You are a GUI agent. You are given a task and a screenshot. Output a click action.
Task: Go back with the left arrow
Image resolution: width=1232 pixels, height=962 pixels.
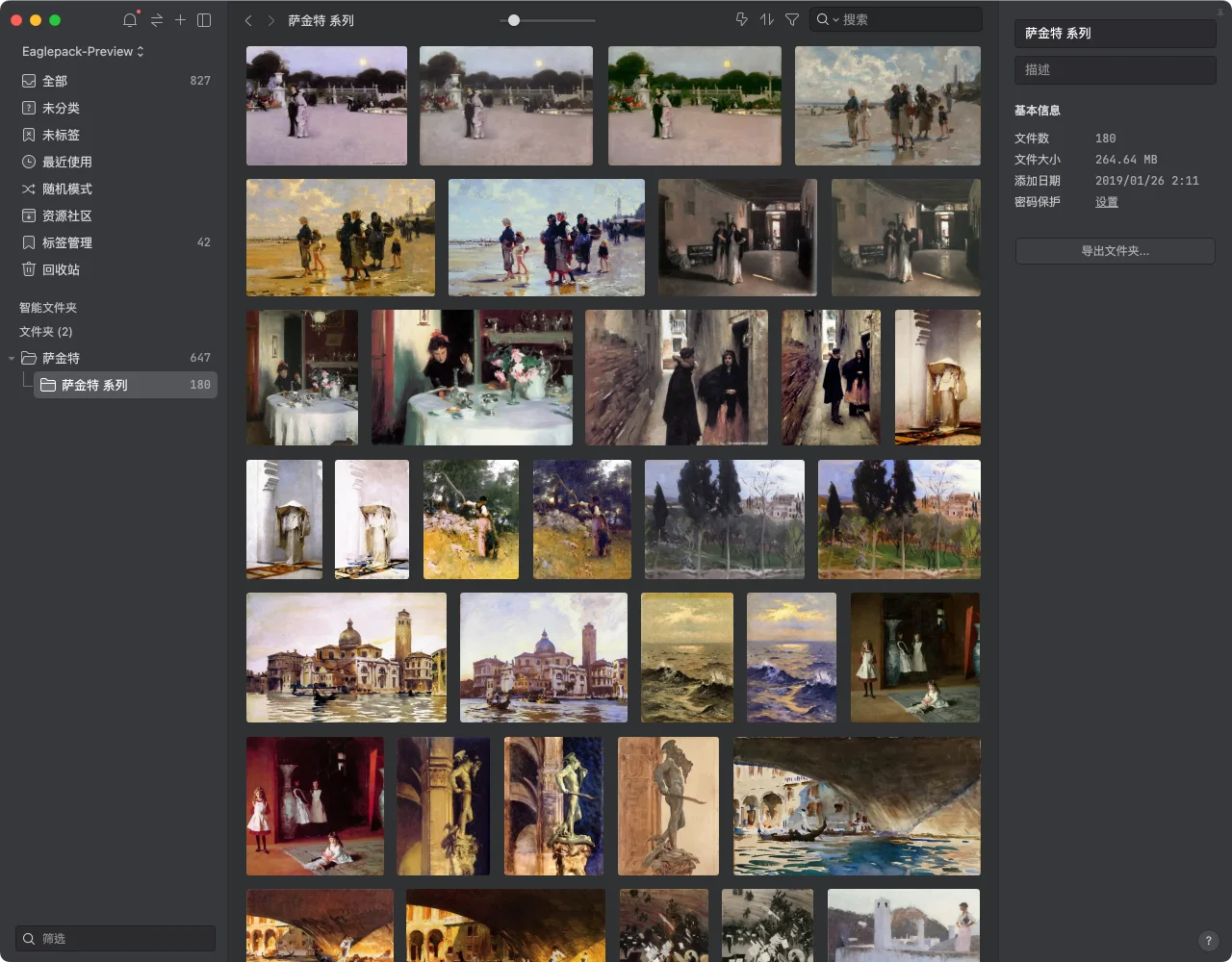248,20
